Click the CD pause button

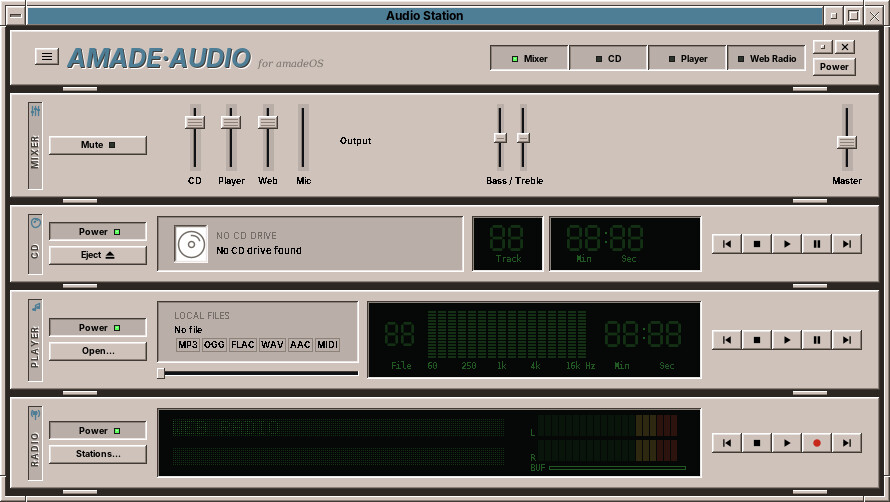[x=817, y=244]
